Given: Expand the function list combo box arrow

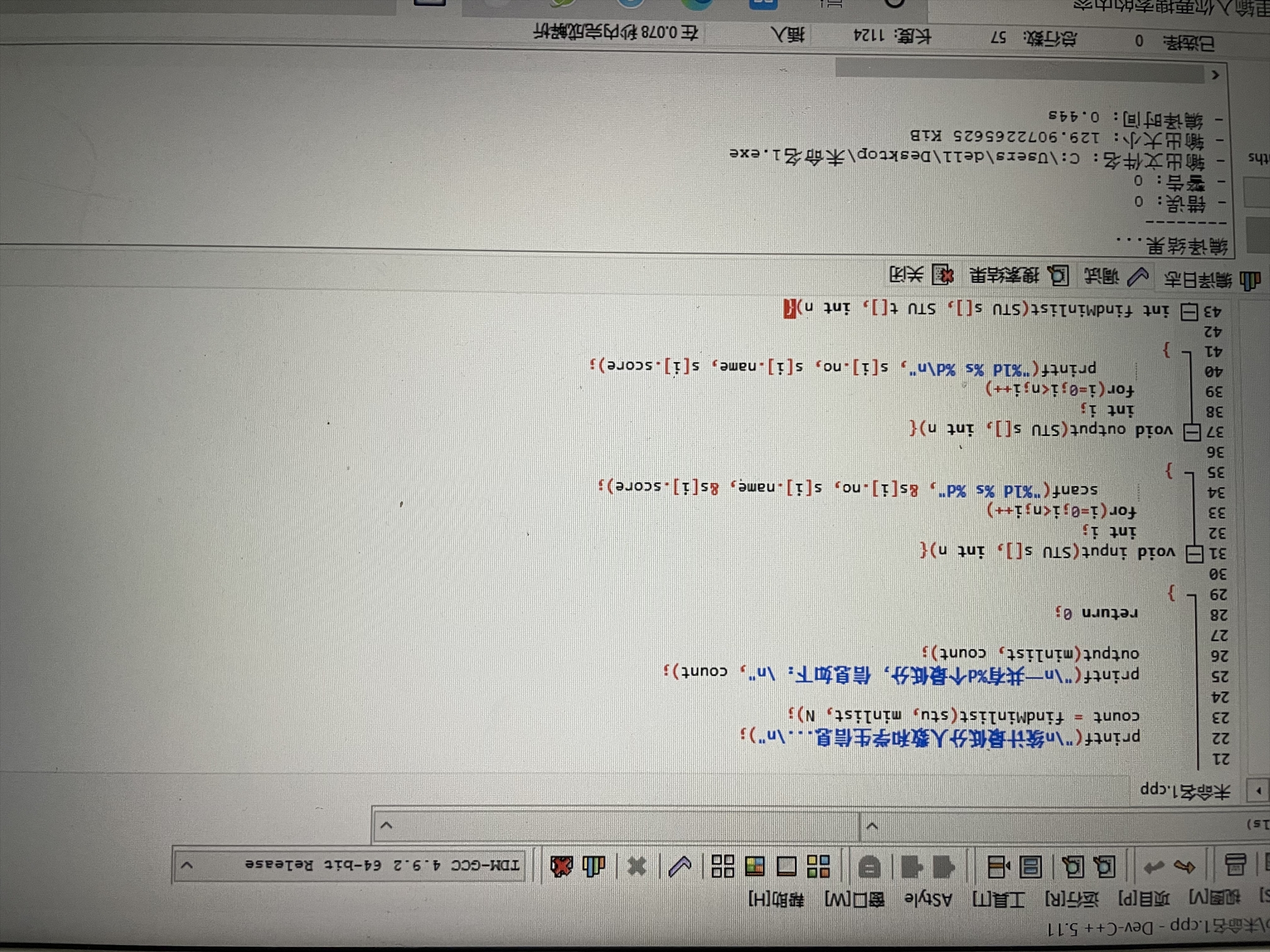Looking at the screenshot, I should coord(386,826).
